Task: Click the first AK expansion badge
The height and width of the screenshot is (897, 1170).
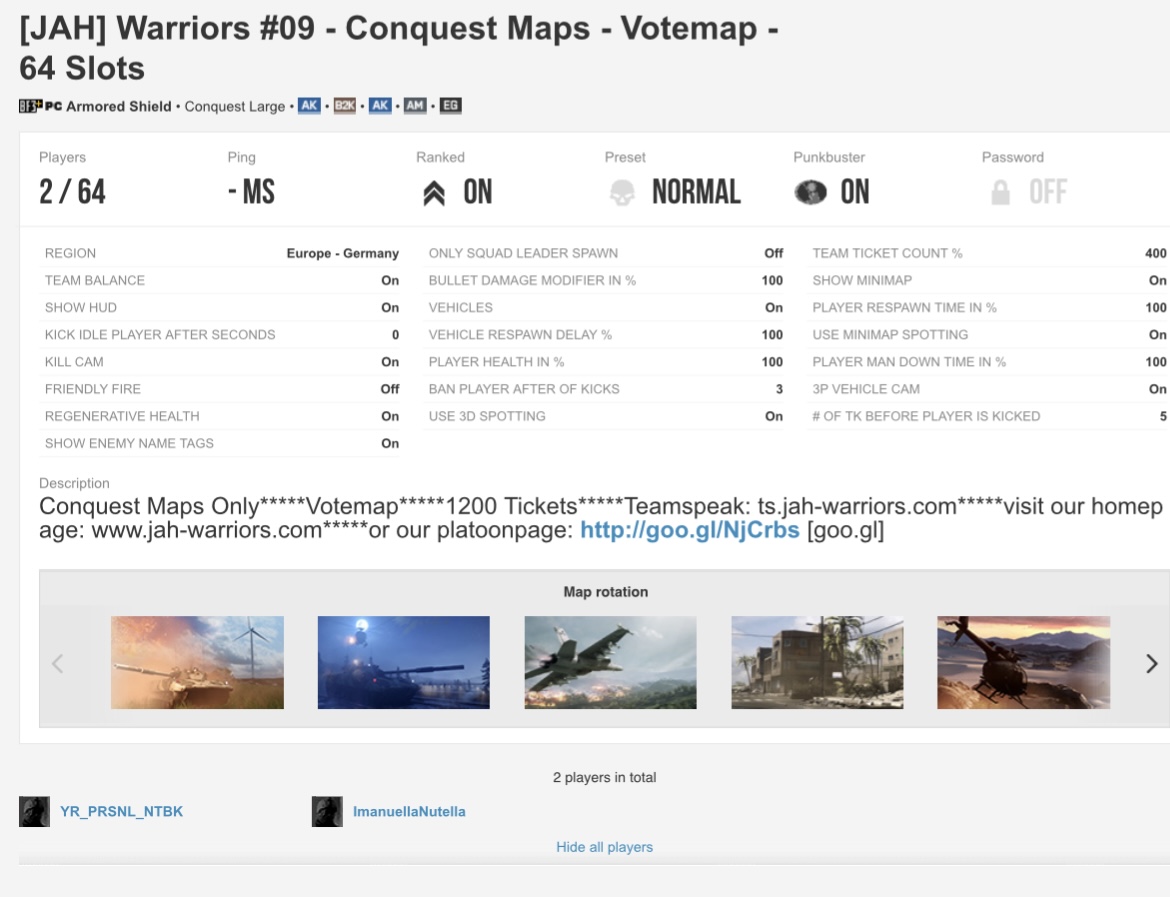Action: (309, 105)
